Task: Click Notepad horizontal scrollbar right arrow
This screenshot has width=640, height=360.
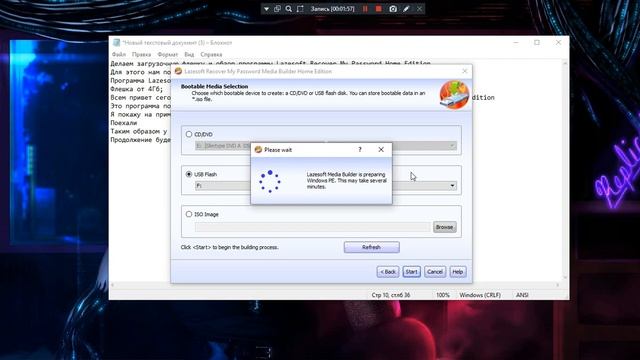Action: (x=558, y=285)
